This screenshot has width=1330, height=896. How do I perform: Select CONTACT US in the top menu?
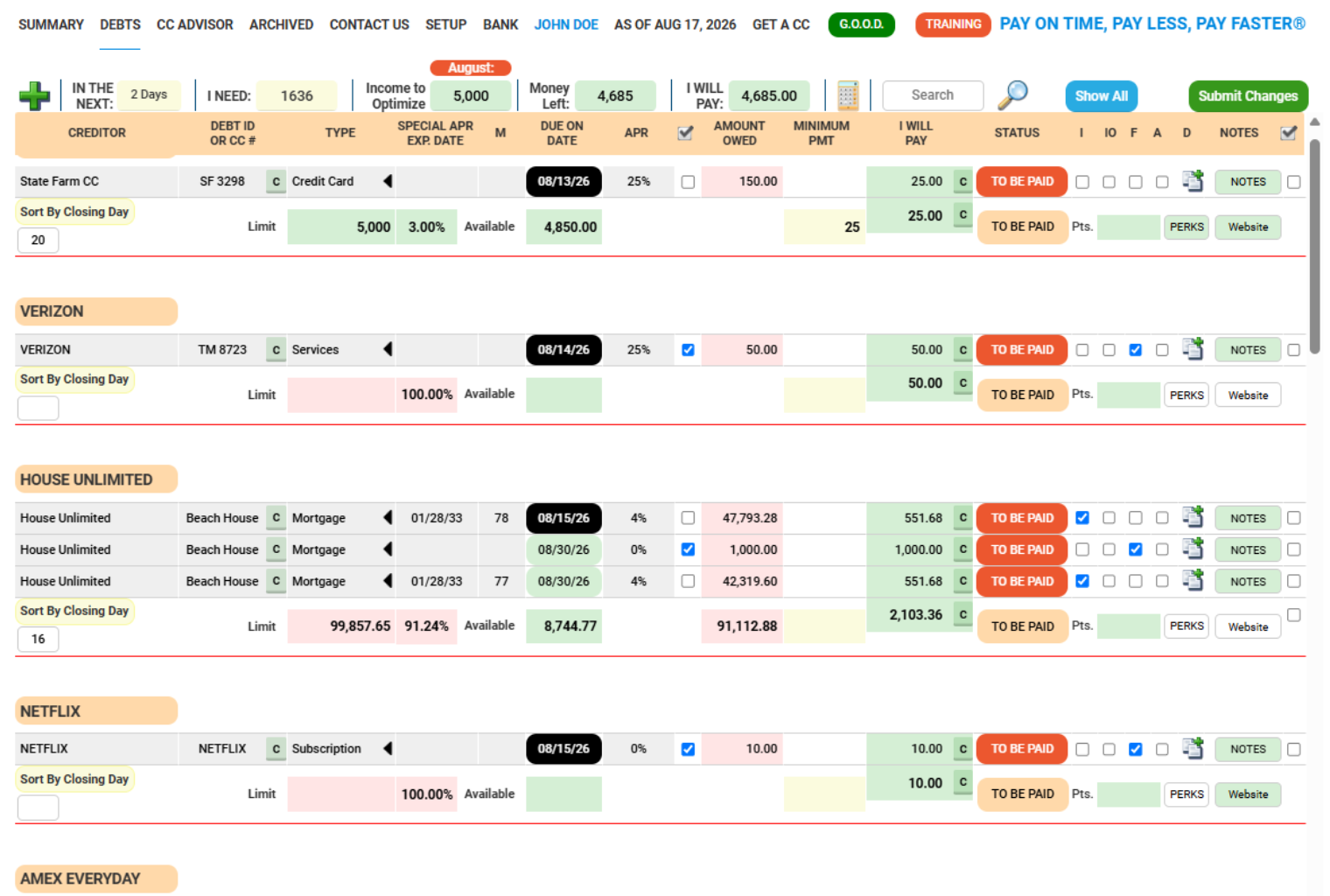369,24
